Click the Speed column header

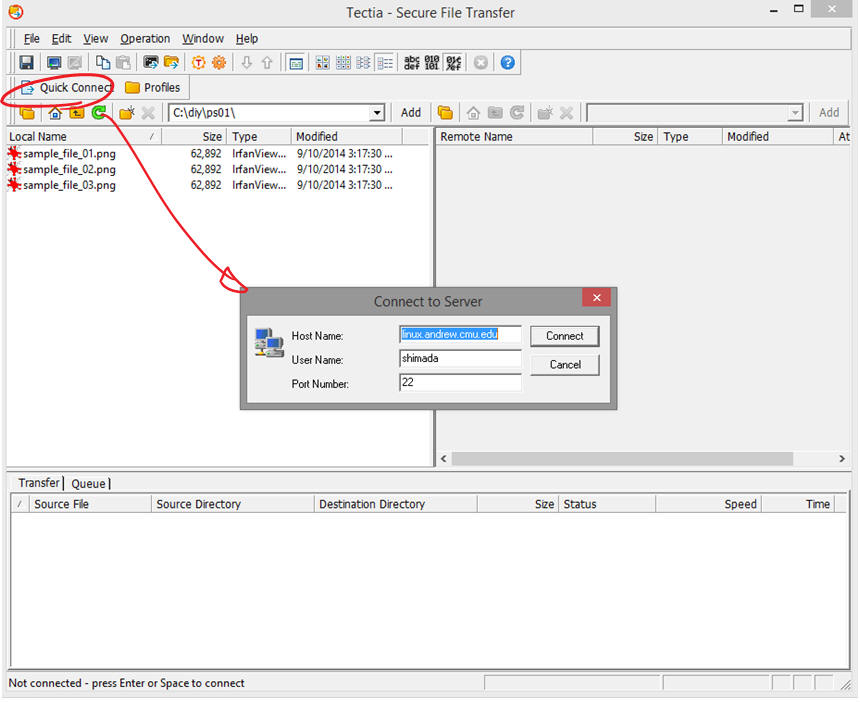[x=708, y=504]
